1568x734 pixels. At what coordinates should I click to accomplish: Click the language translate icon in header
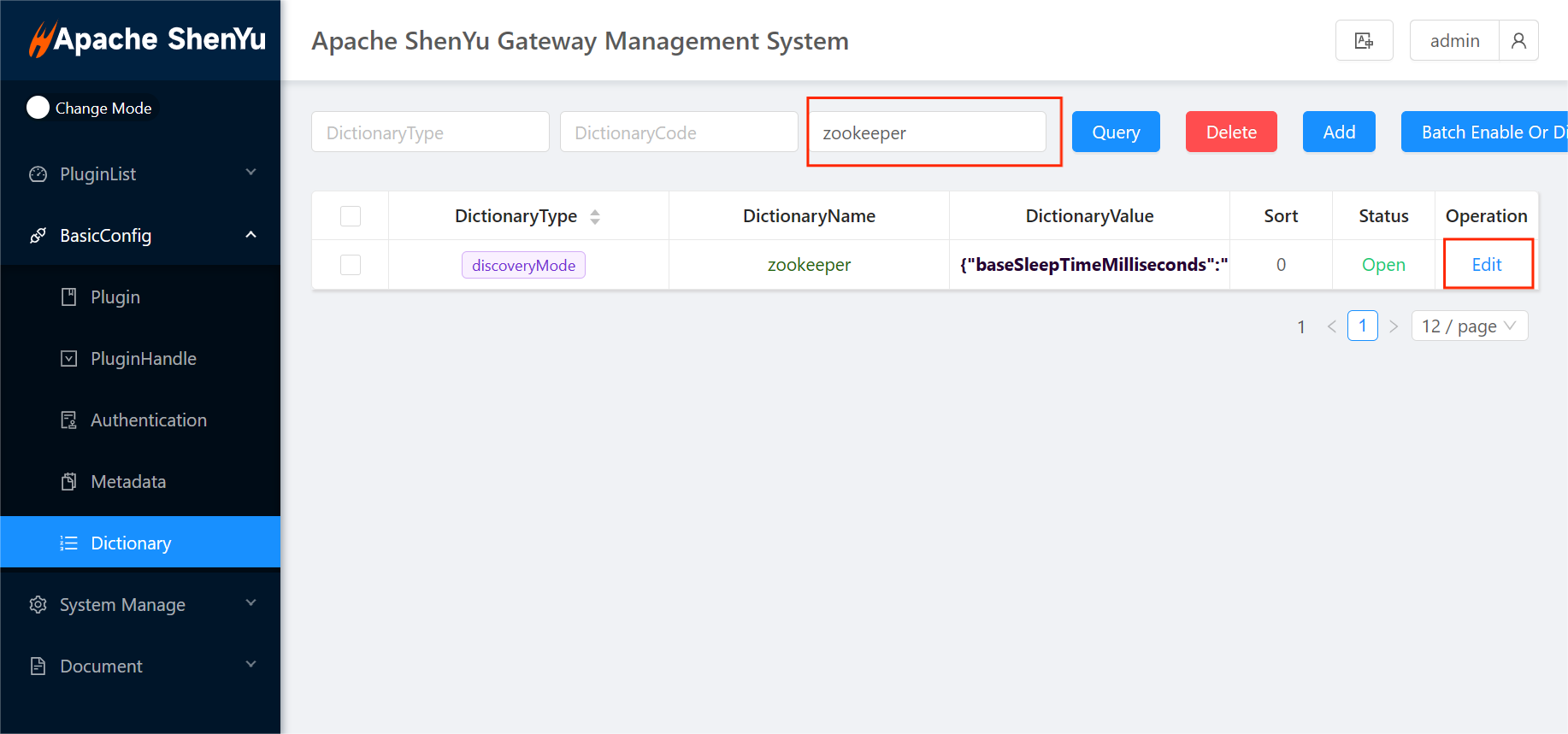[1364, 41]
